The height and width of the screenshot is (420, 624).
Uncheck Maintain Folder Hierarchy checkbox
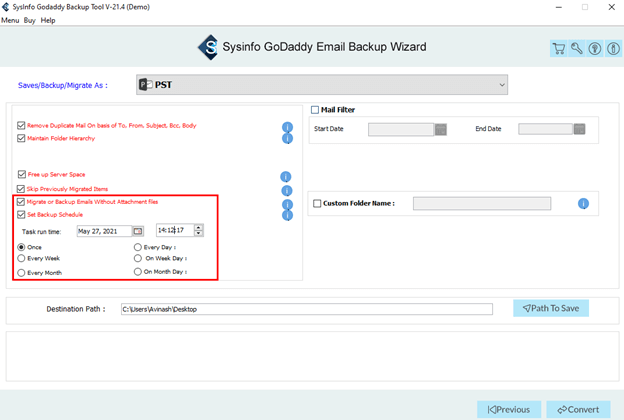[x=21, y=138]
